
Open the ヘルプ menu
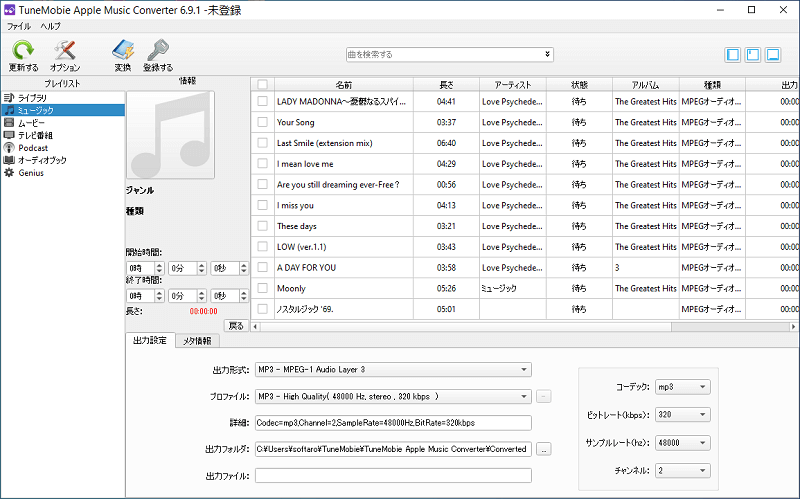pos(51,26)
